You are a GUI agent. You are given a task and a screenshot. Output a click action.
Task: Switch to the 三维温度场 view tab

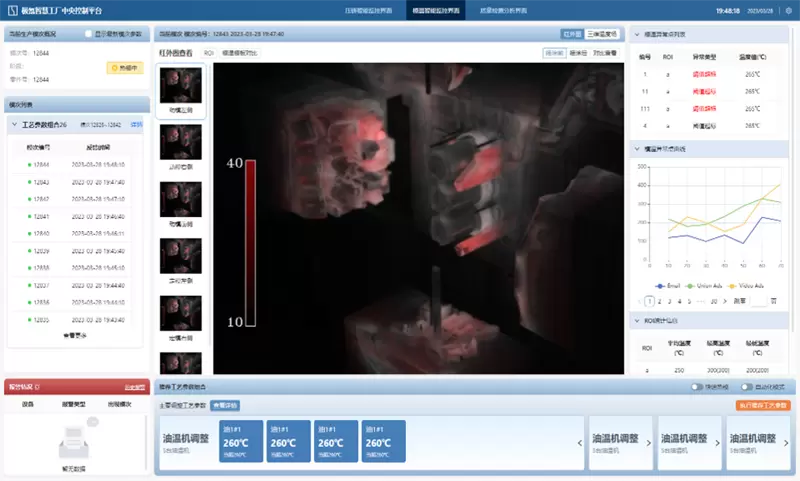[x=602, y=34]
